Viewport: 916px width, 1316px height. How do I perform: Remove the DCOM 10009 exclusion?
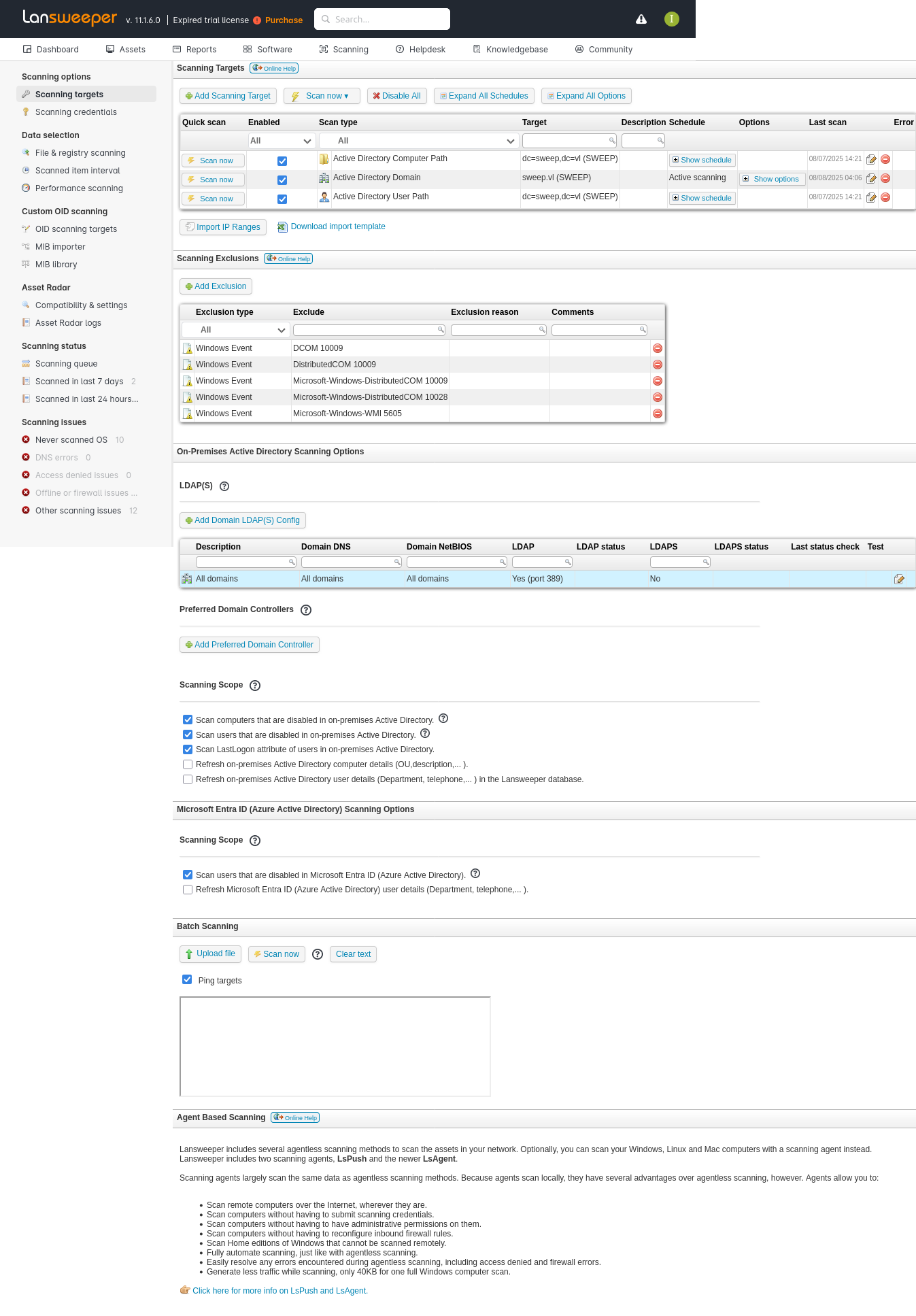tap(657, 348)
